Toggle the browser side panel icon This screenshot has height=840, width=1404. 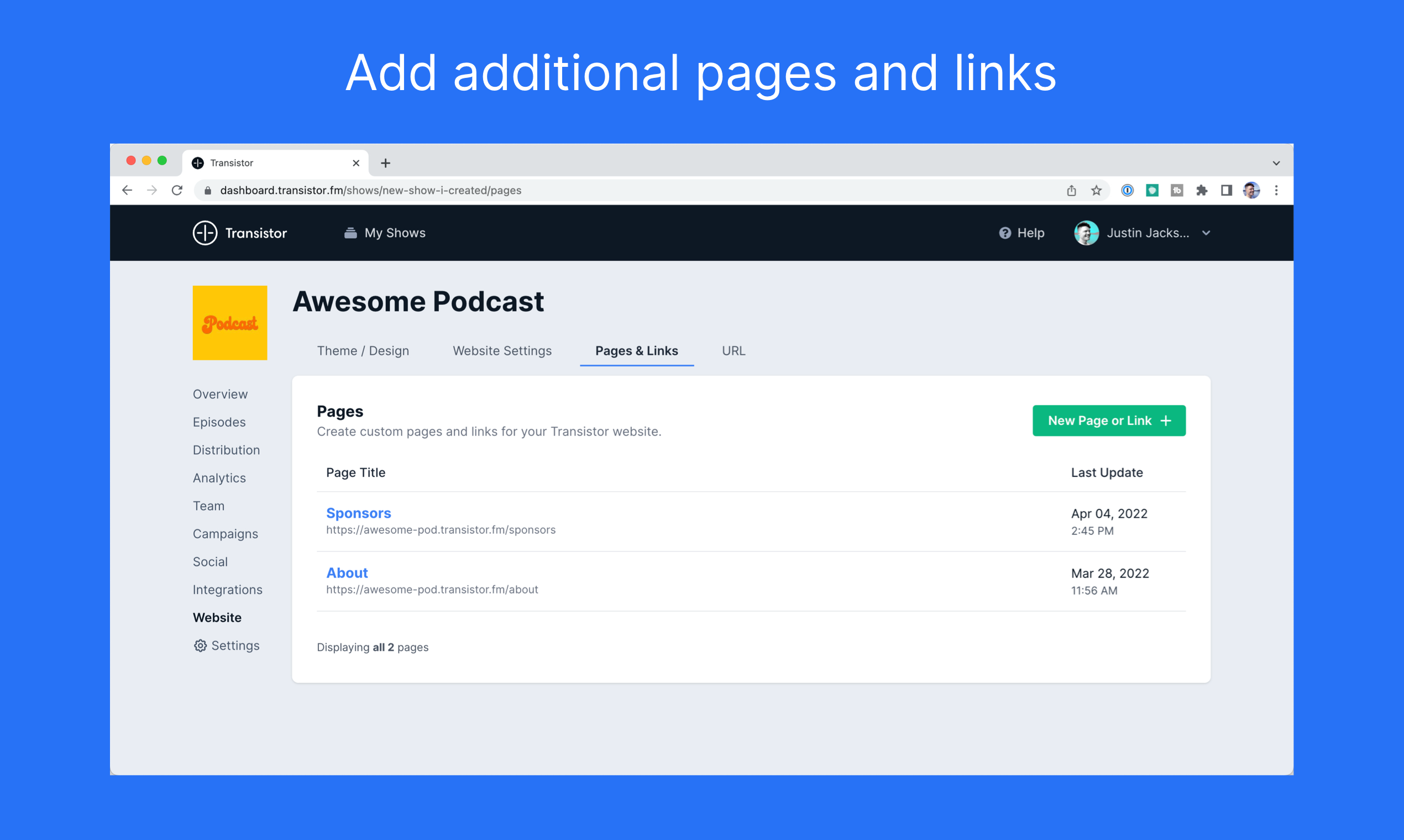[1226, 190]
